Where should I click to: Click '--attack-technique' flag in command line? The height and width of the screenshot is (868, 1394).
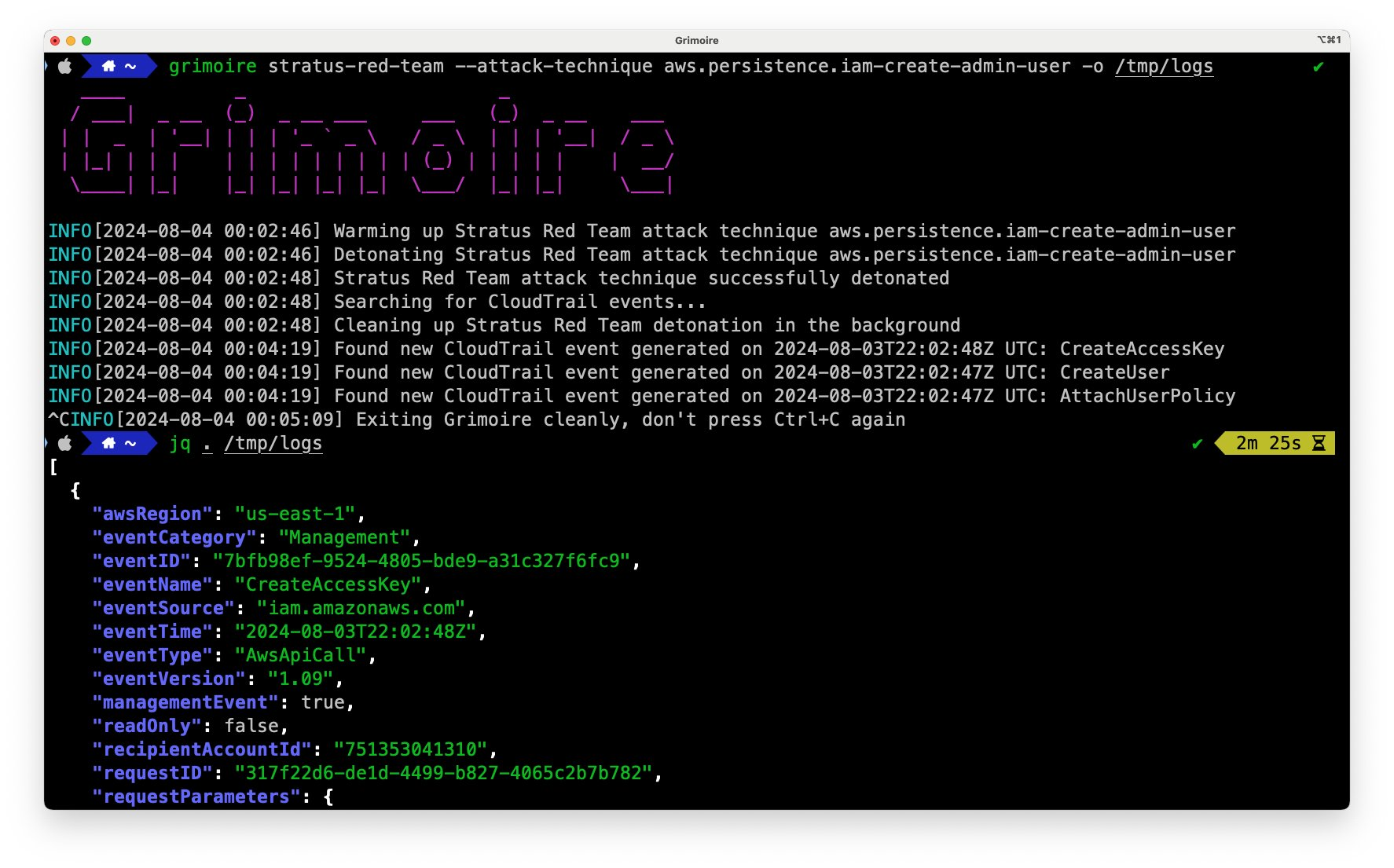coord(554,67)
